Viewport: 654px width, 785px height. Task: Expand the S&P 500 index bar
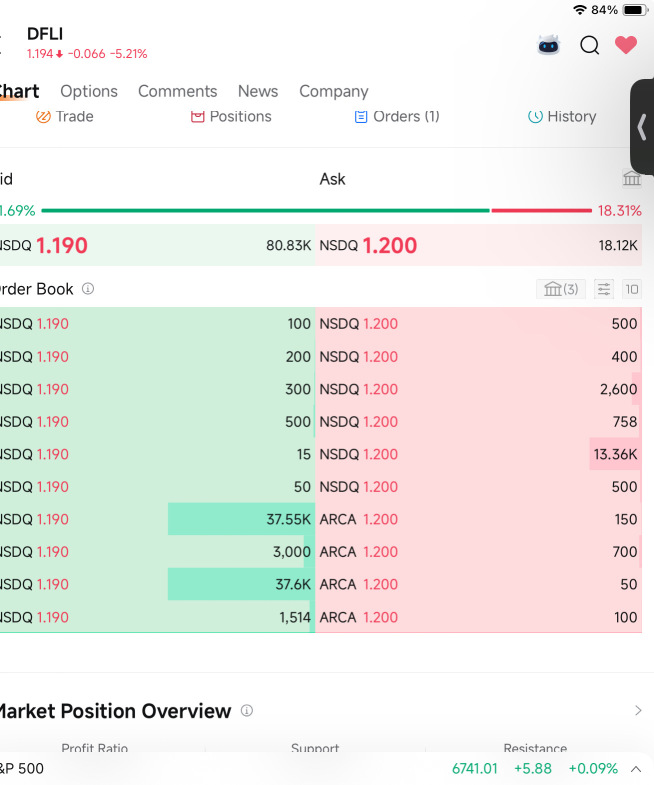[636, 769]
